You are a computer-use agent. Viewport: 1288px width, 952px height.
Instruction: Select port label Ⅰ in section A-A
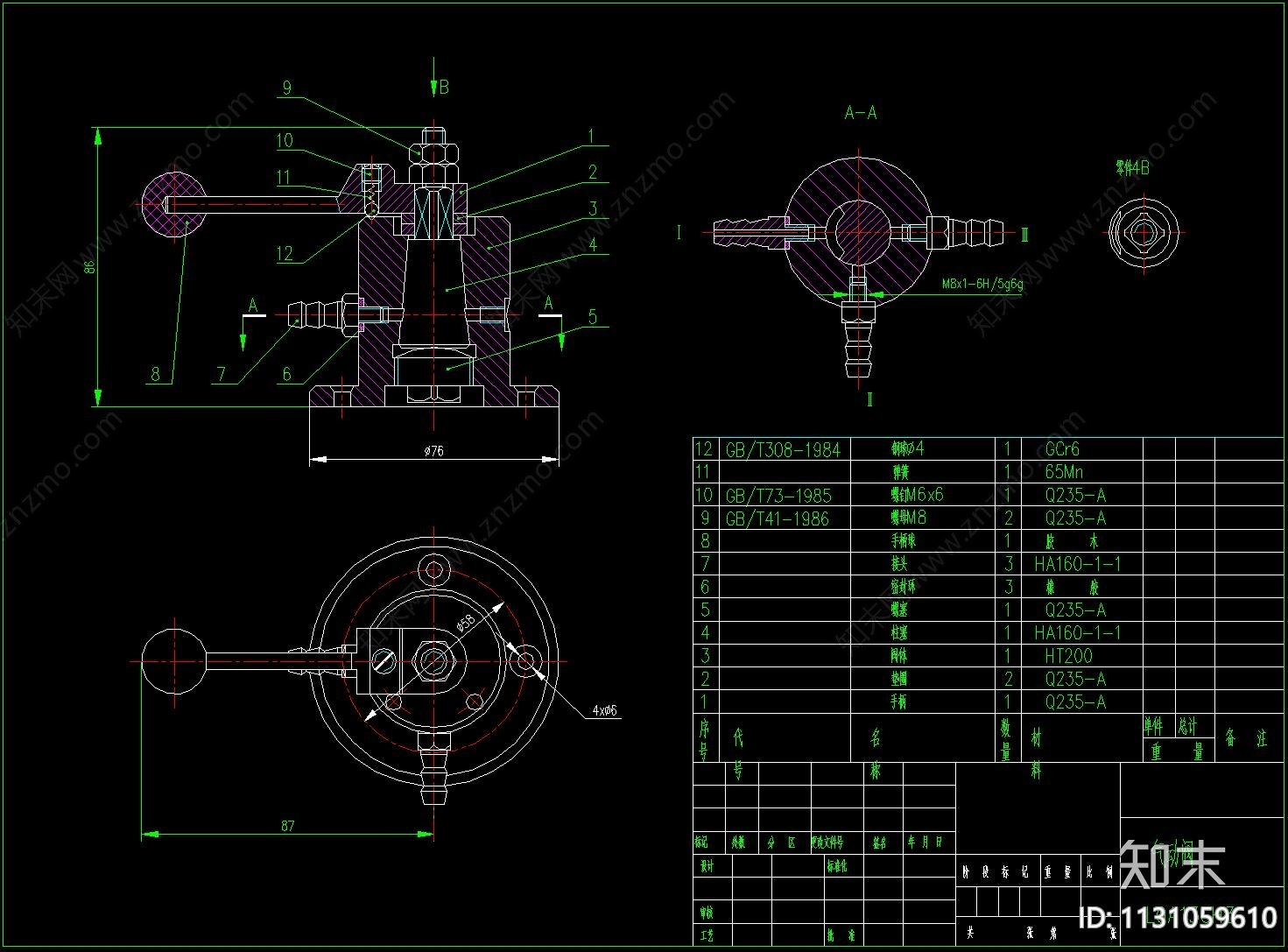click(x=679, y=232)
